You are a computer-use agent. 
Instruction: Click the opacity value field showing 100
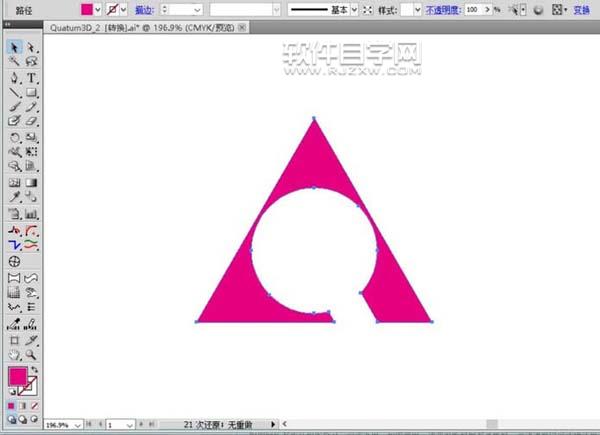click(473, 10)
